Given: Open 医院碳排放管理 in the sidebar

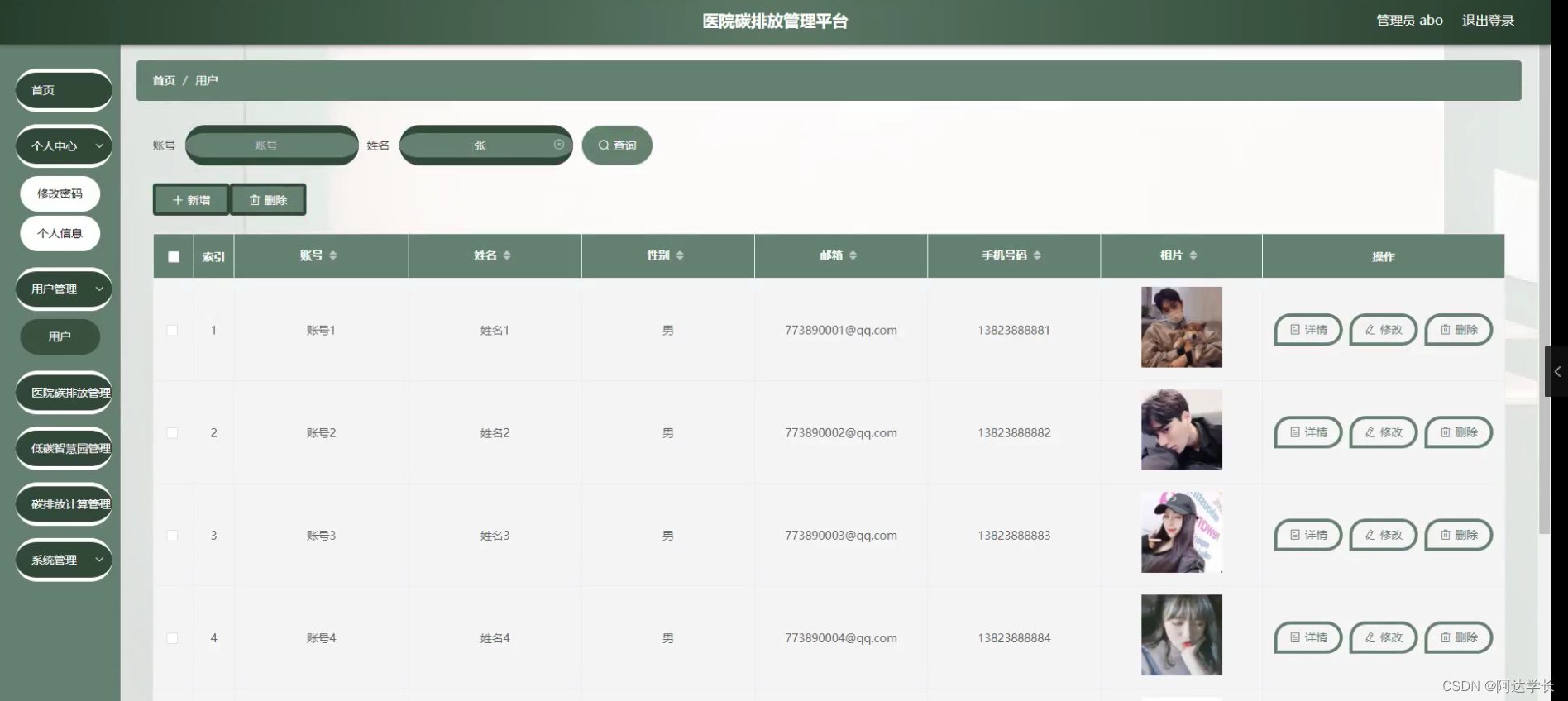Looking at the screenshot, I should 64,392.
